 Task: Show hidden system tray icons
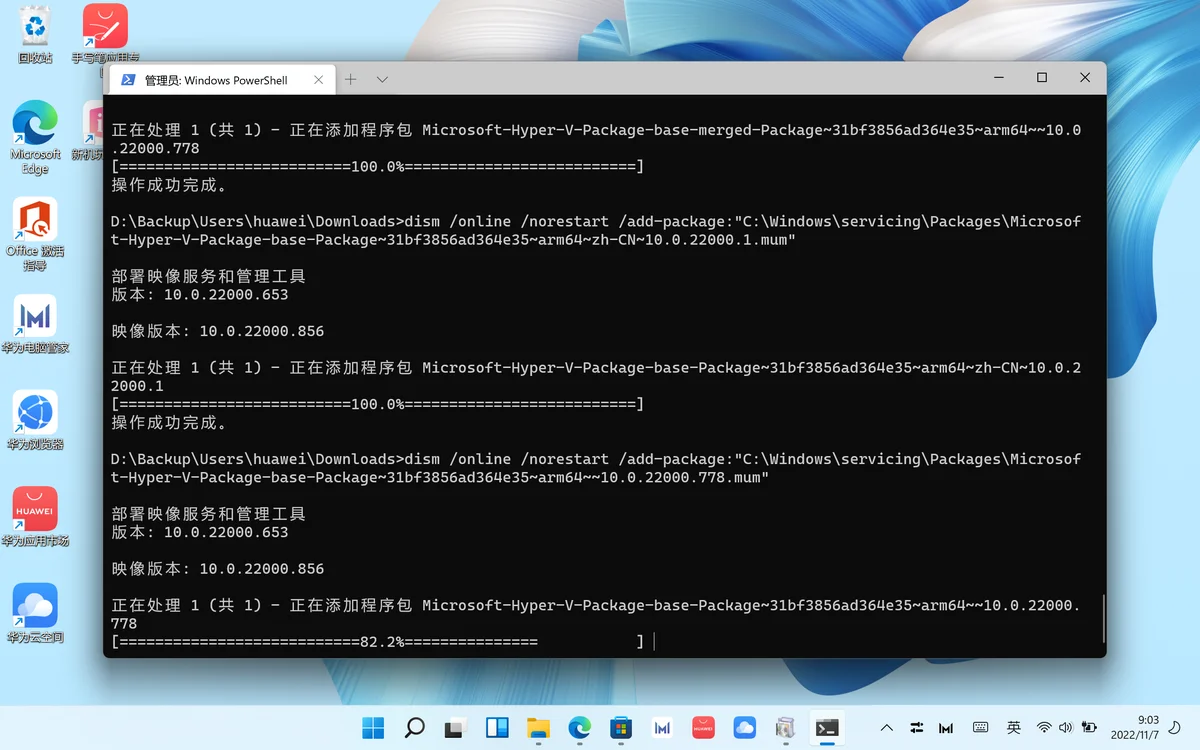tap(886, 728)
